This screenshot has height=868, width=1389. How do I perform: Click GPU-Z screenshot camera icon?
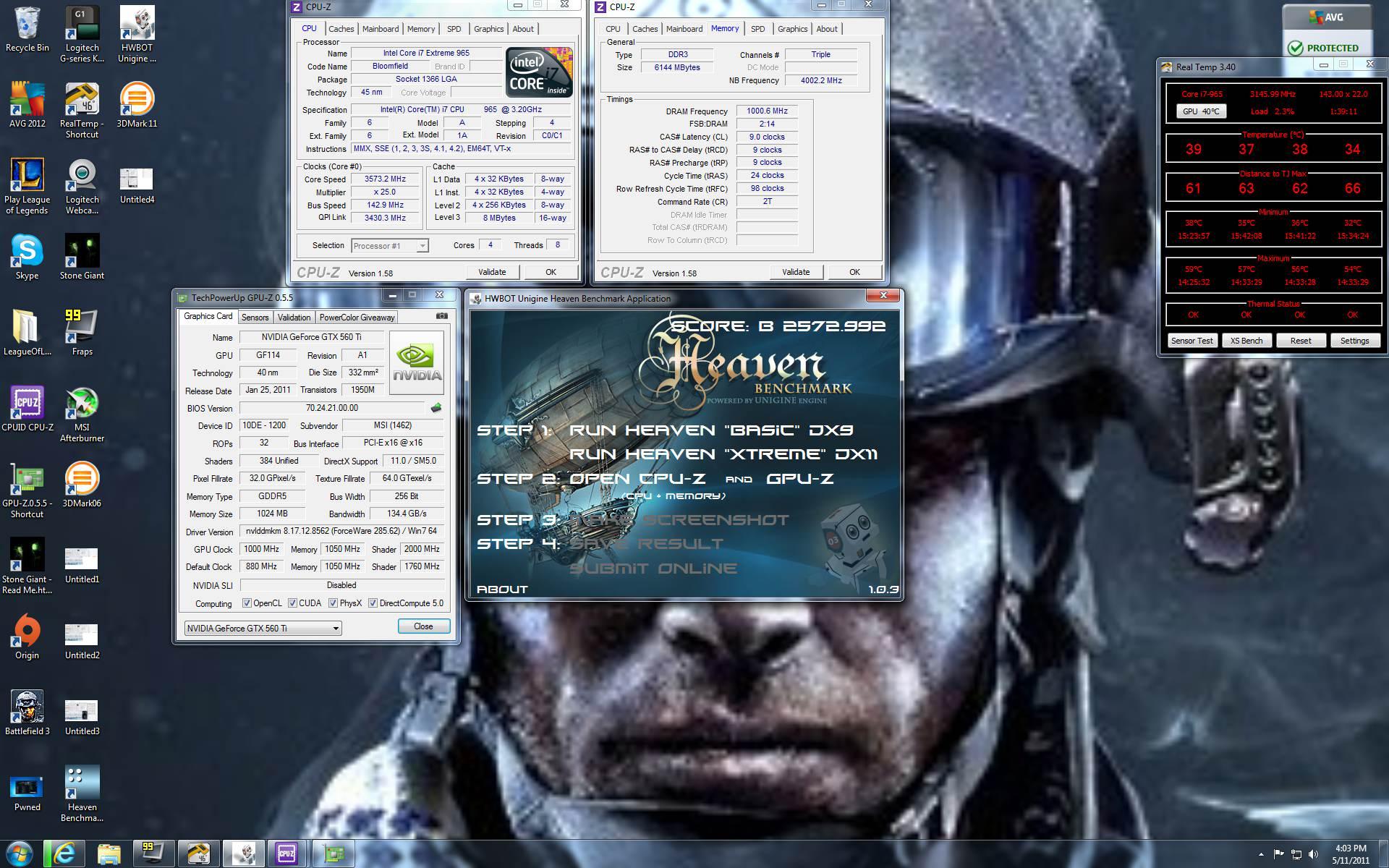tap(442, 316)
